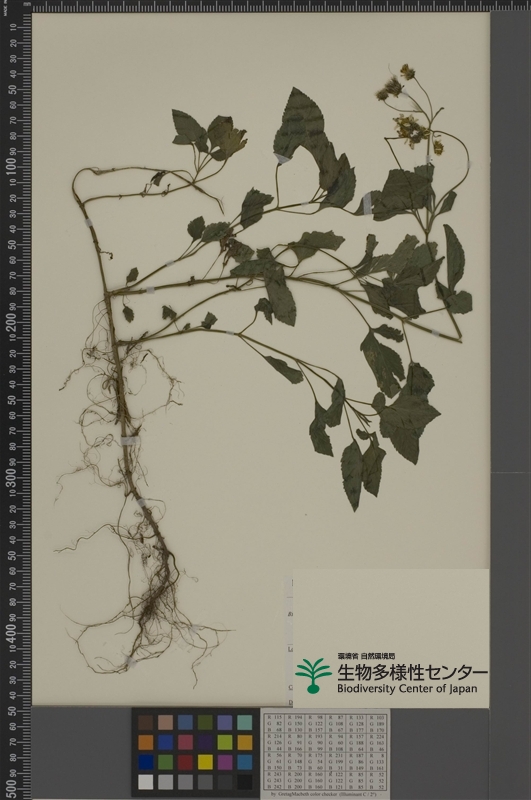
Task: Select the red swatch in third row
Action: [186, 762]
